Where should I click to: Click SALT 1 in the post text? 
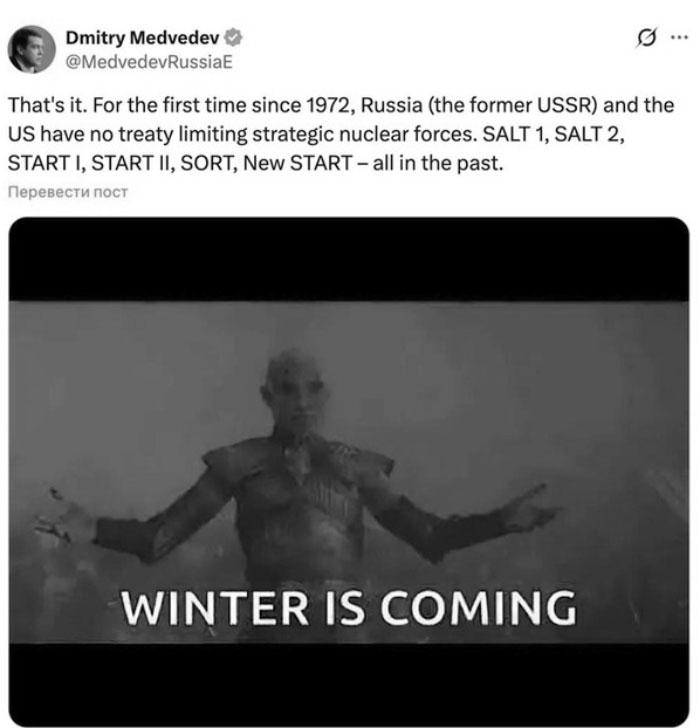pos(513,134)
